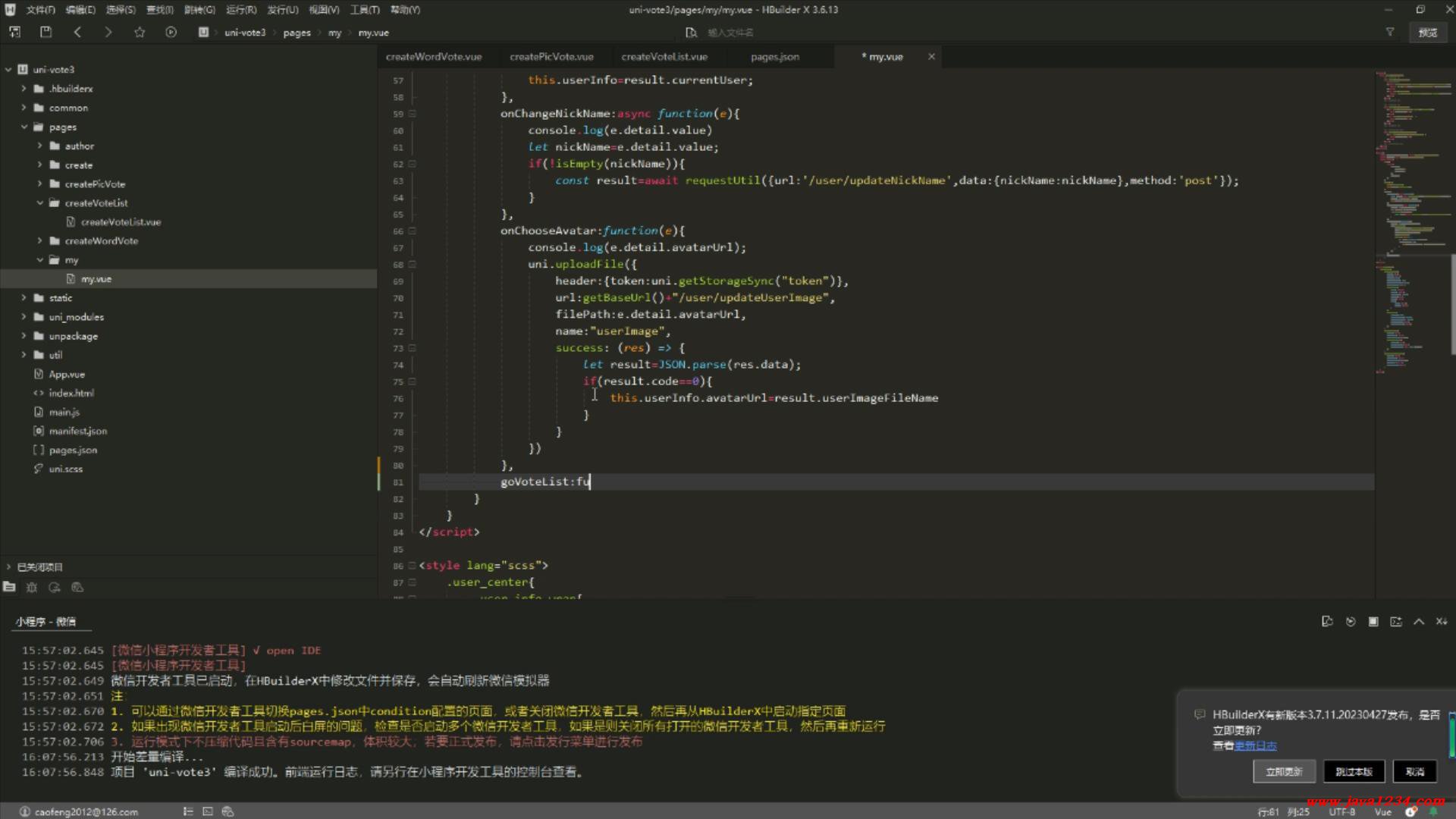
Task: Click the green notification bell icon
Action: pyautogui.click(x=1433, y=811)
